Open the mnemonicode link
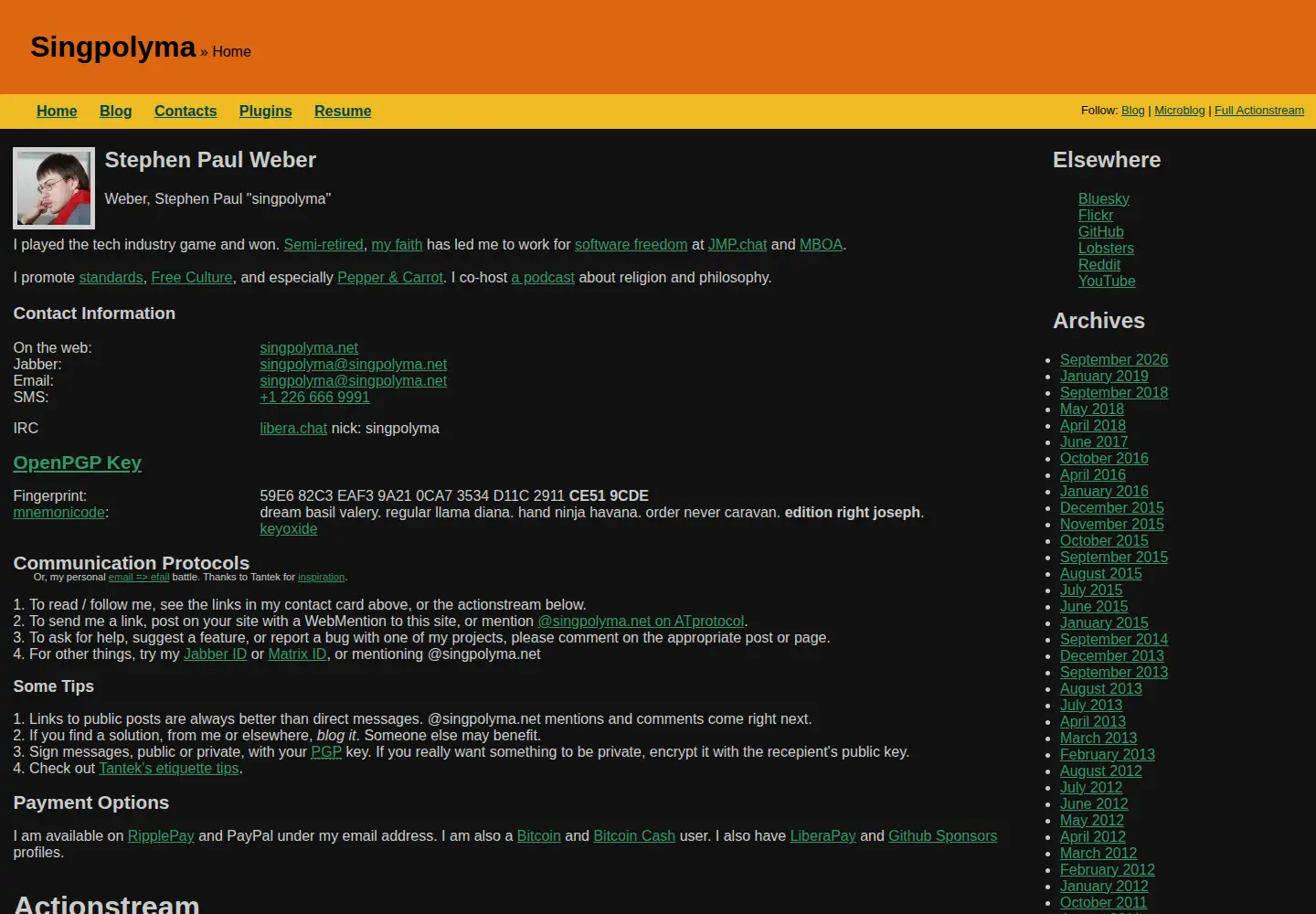 tap(59, 513)
